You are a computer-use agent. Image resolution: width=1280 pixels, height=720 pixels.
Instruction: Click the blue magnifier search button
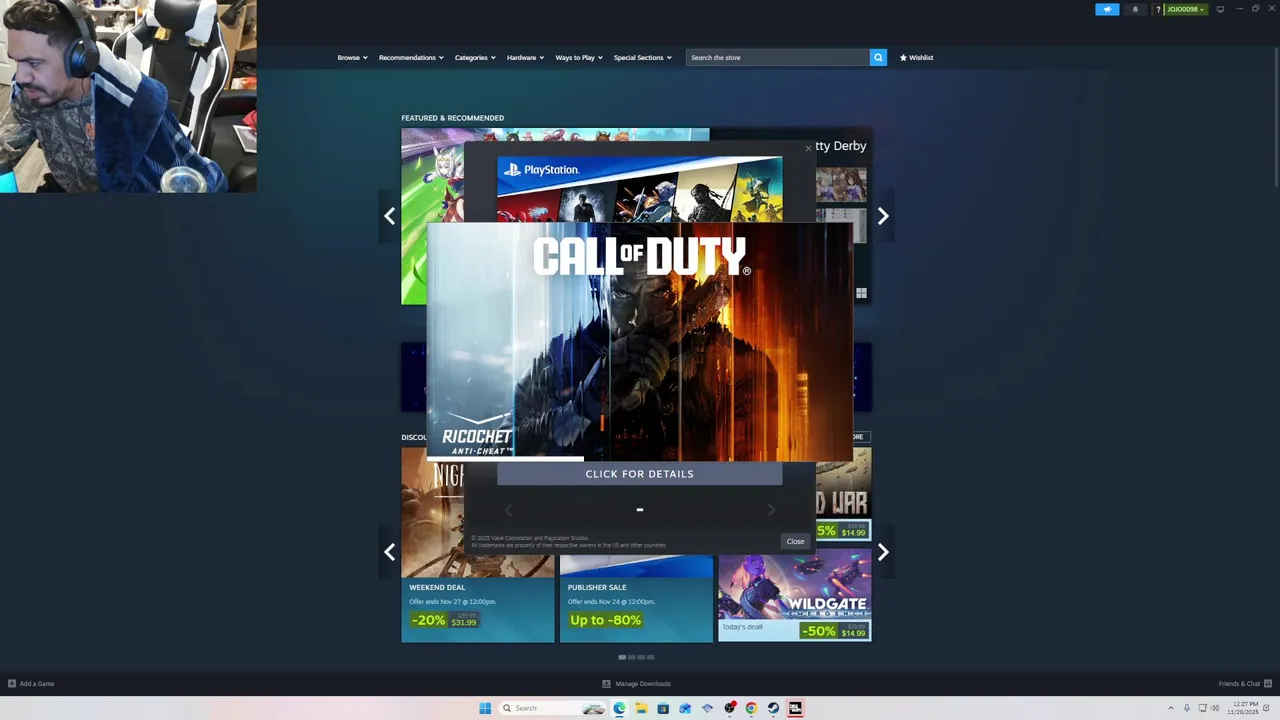(878, 57)
